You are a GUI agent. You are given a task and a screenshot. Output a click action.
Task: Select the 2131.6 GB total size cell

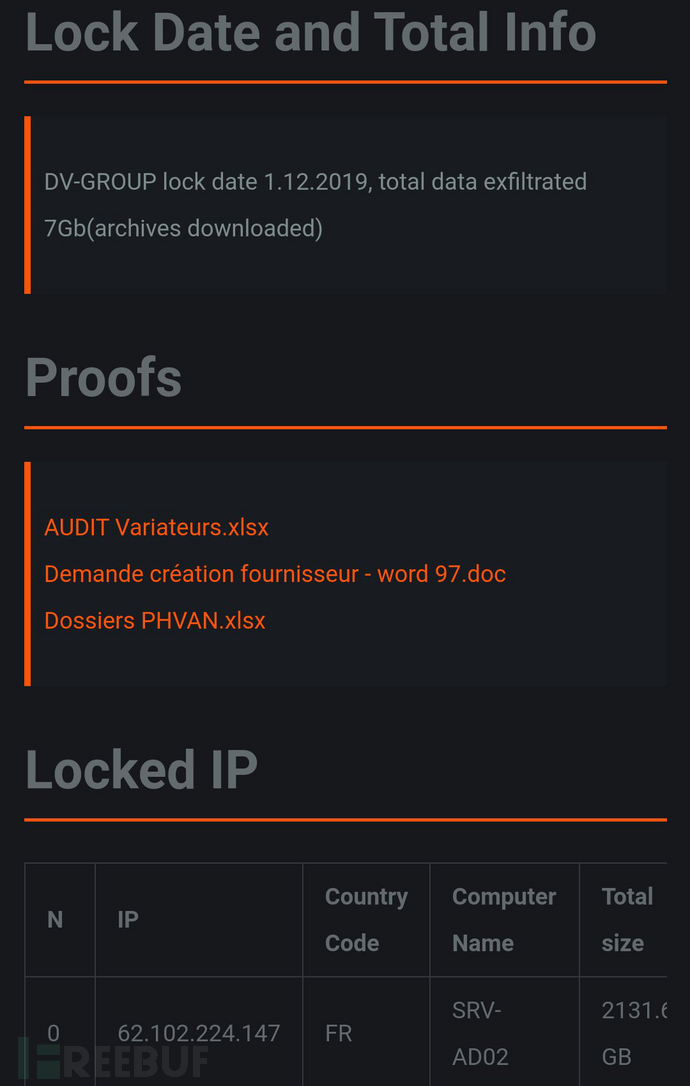623,1033
